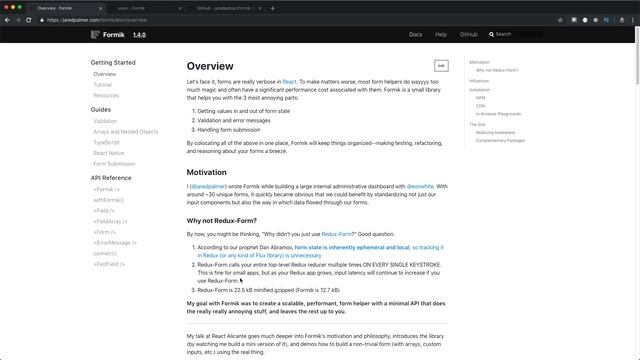Click the search magnifier icon
Viewport: 640px width, 360px height.
point(491,34)
